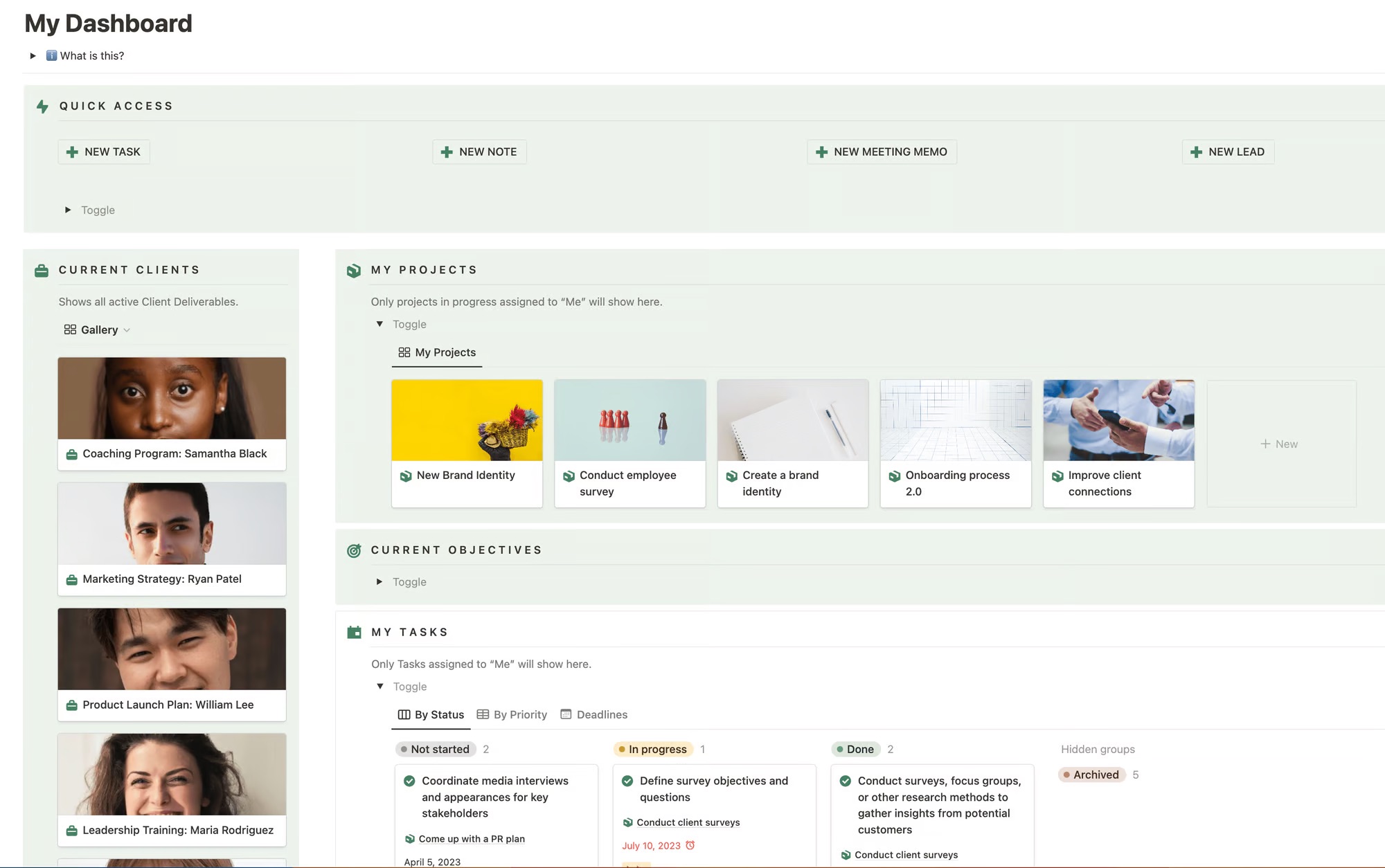This screenshot has height=868, width=1385.
Task: Toggle checkmark on Conduct surveys, focus groups task
Action: point(846,781)
